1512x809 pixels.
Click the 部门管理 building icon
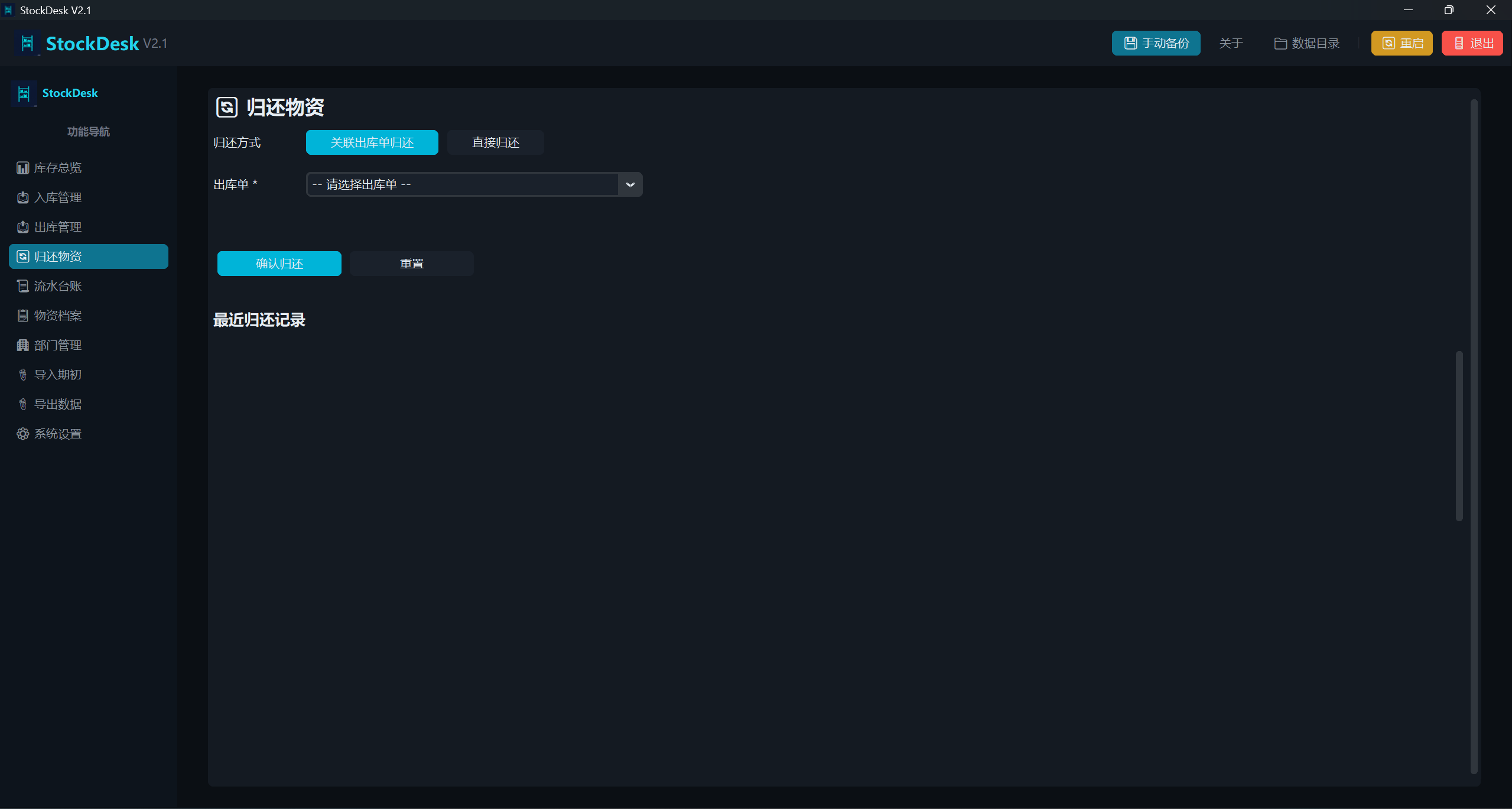click(22, 345)
